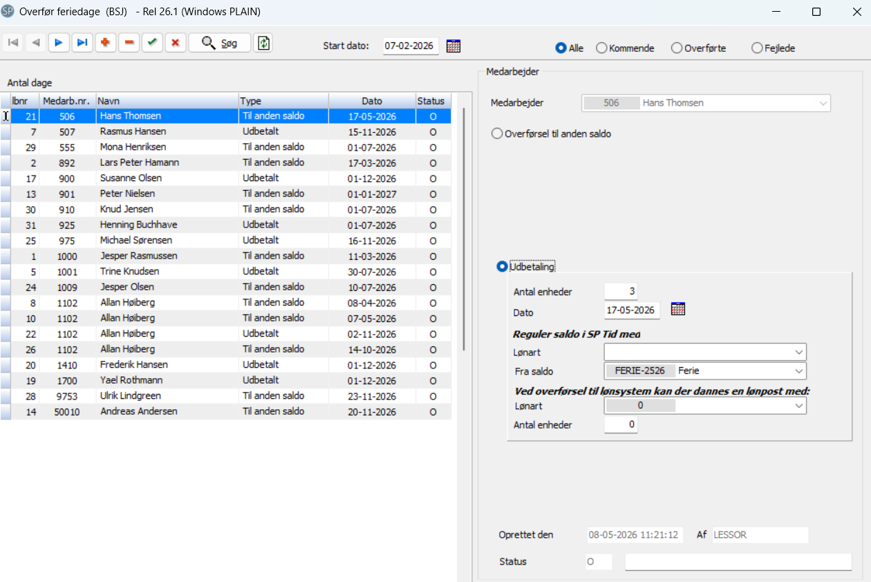Image resolution: width=871 pixels, height=582 pixels.
Task: Select the Fejlede filter radio button
Action: point(757,48)
